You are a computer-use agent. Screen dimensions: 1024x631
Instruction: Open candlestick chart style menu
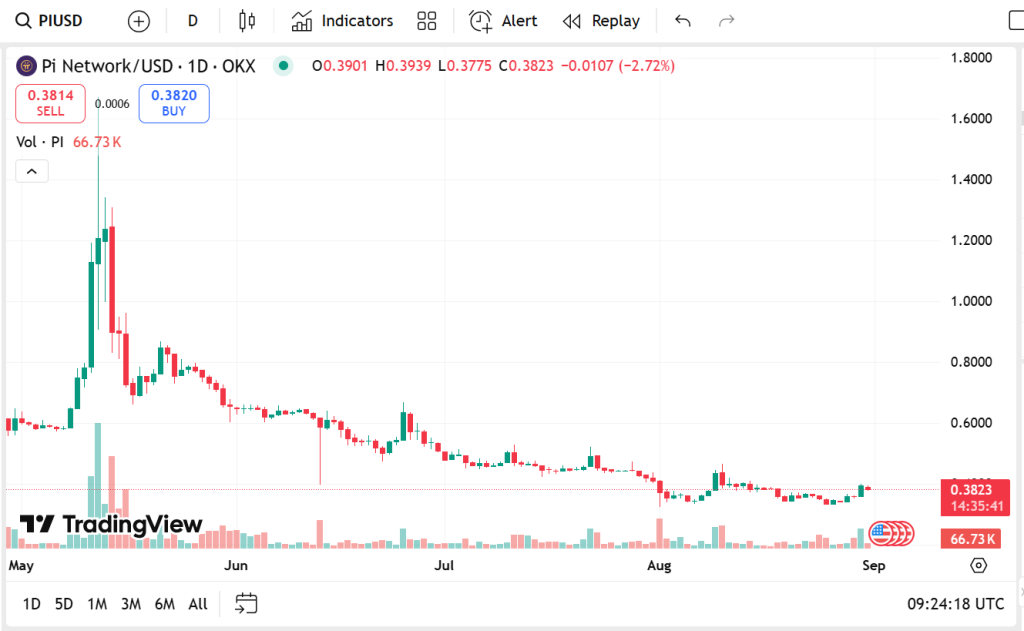point(247,21)
